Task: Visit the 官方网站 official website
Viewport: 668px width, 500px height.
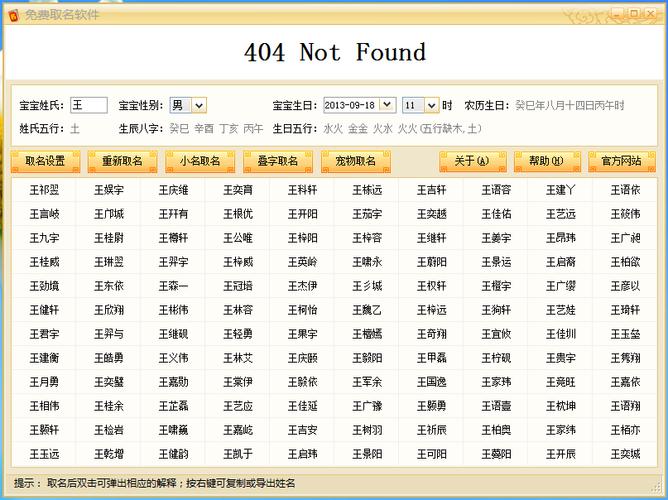Action: tap(622, 161)
